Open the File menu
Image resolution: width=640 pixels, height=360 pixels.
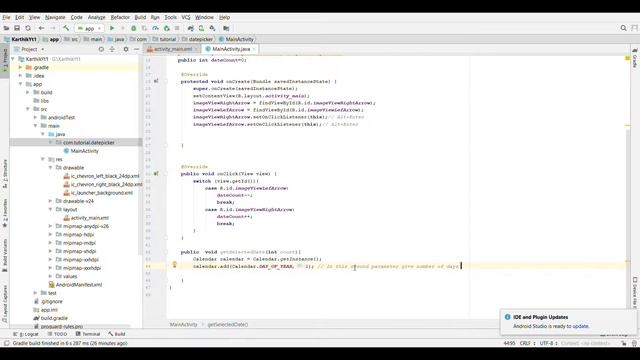[6, 17]
